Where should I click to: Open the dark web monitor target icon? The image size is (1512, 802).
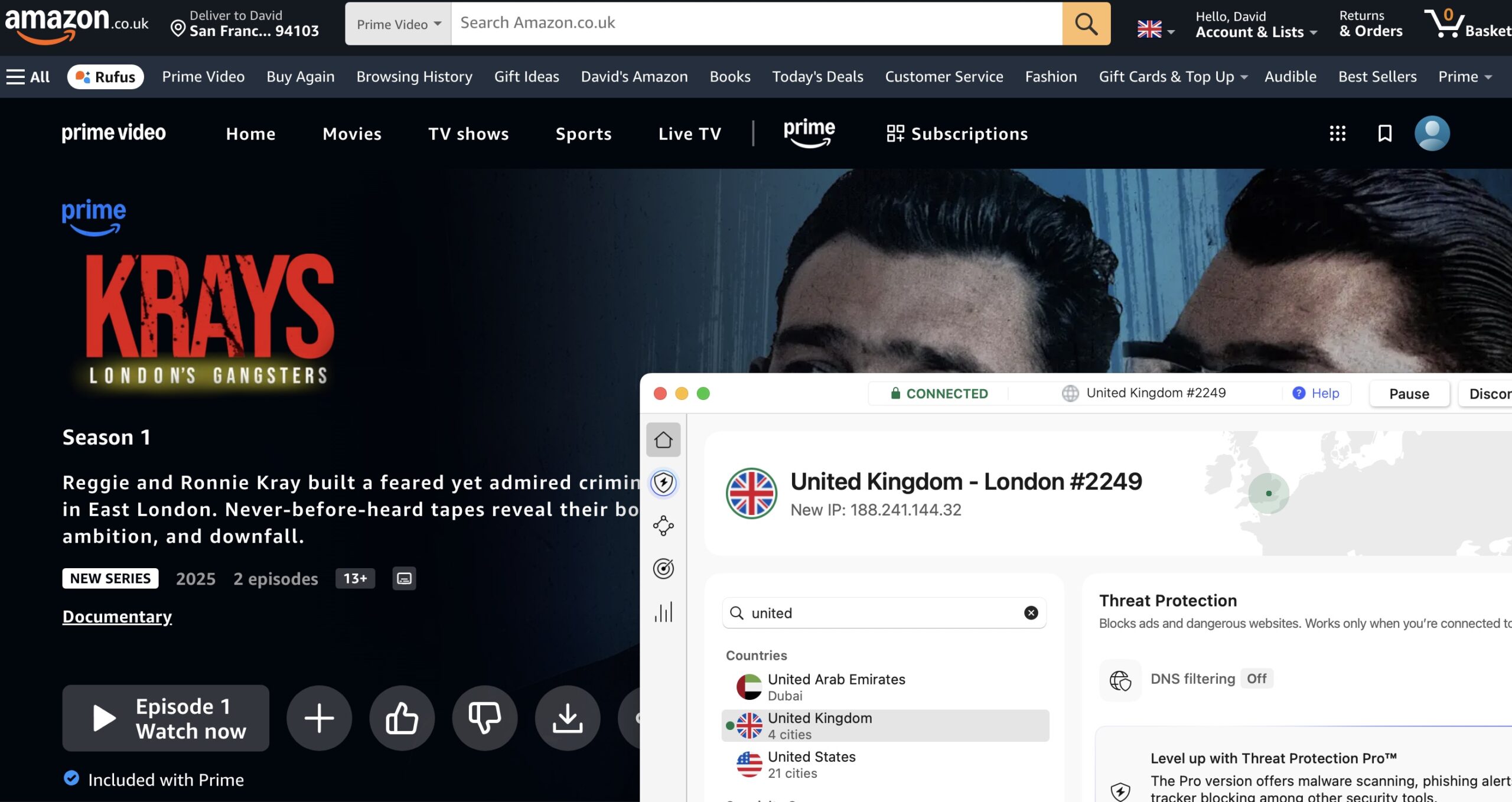point(663,569)
